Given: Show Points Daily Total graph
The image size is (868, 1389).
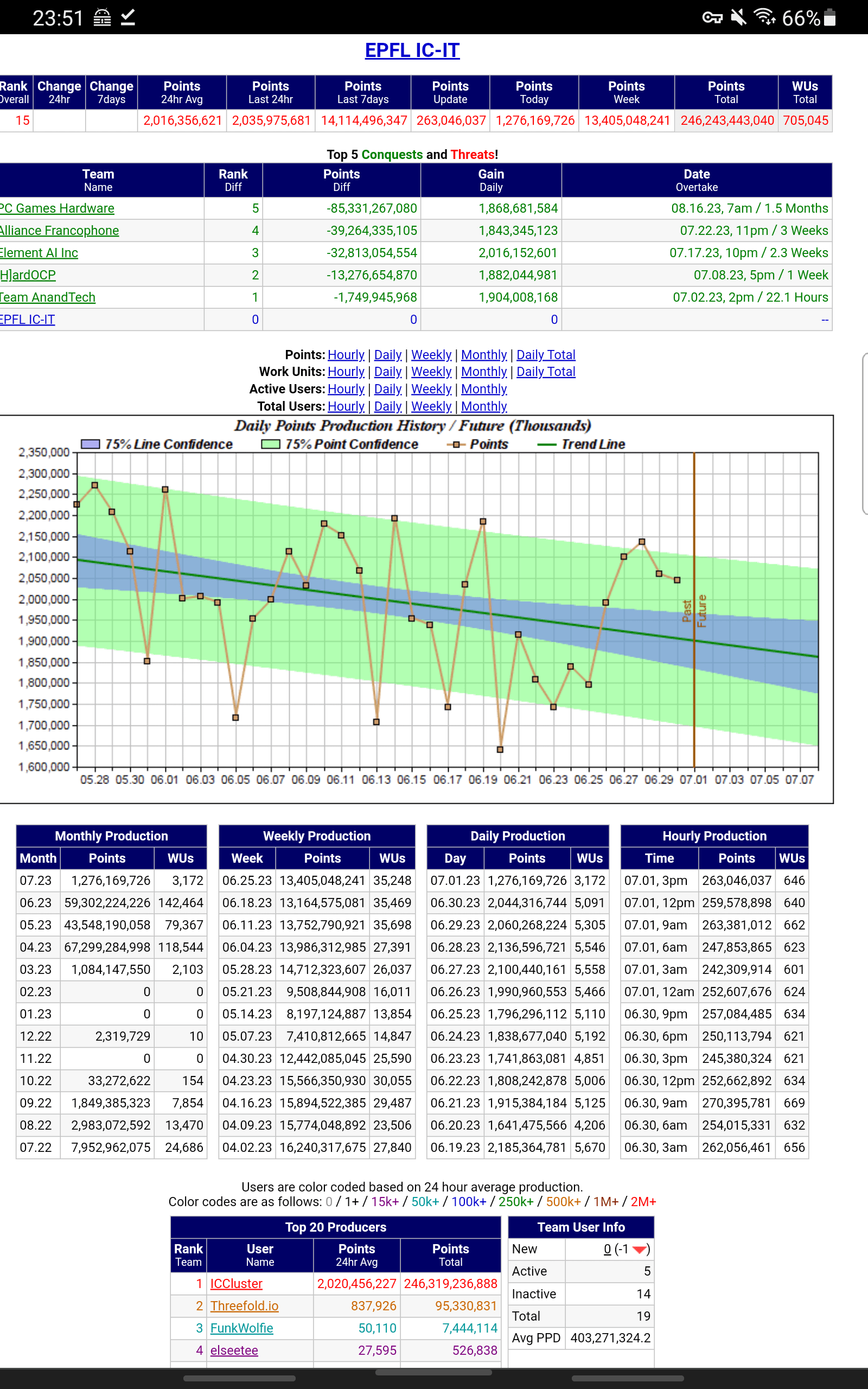Looking at the screenshot, I should pyautogui.click(x=546, y=355).
